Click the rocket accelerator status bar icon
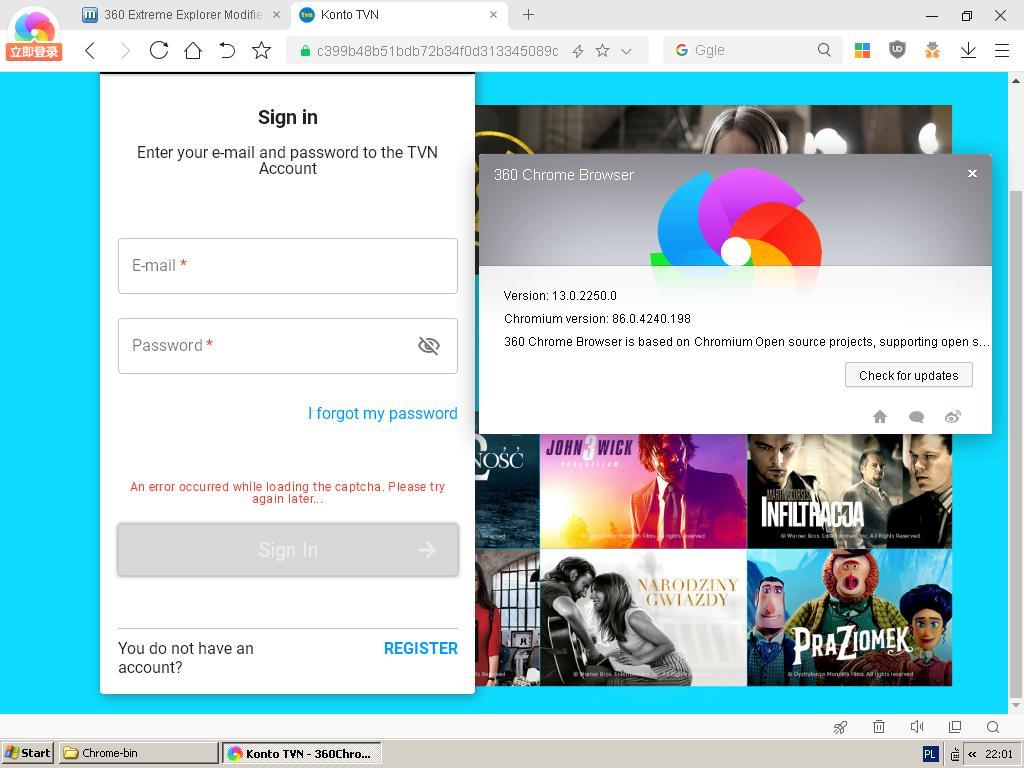Viewport: 1024px width, 768px height. coord(840,727)
